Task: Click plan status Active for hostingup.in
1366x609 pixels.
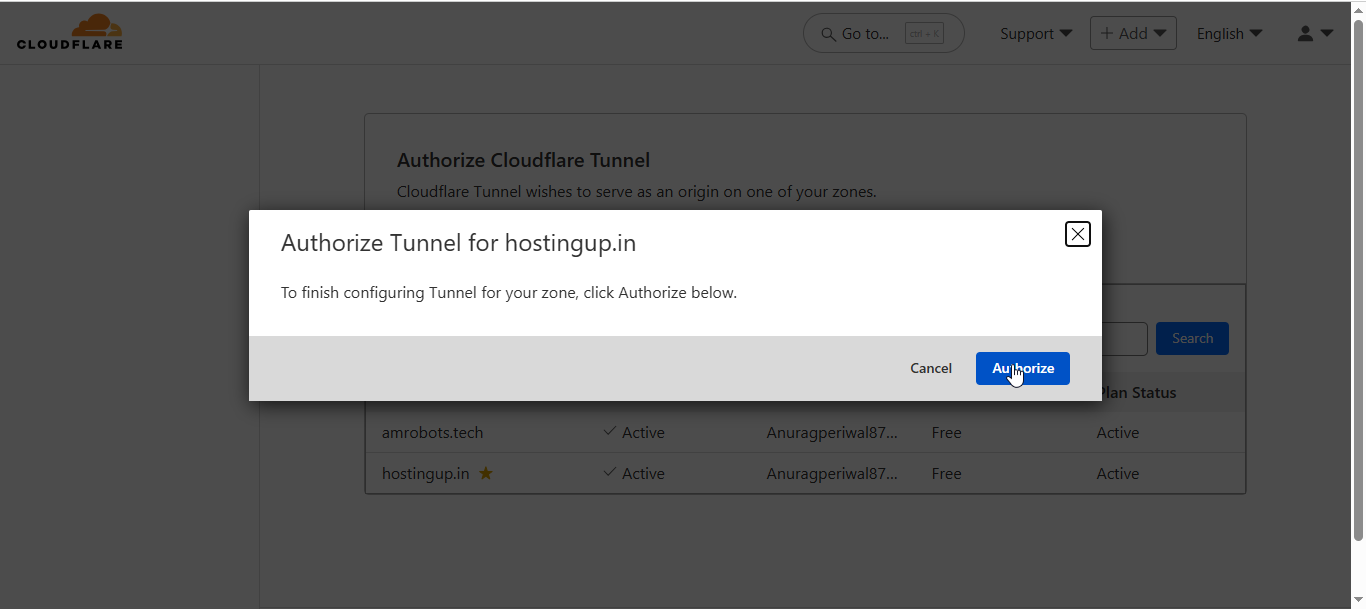Action: (1118, 474)
